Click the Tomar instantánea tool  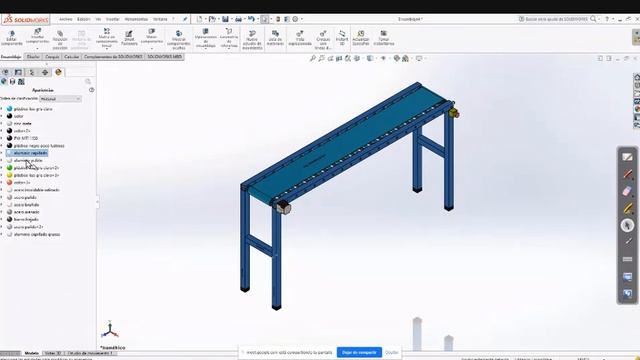(x=384, y=38)
